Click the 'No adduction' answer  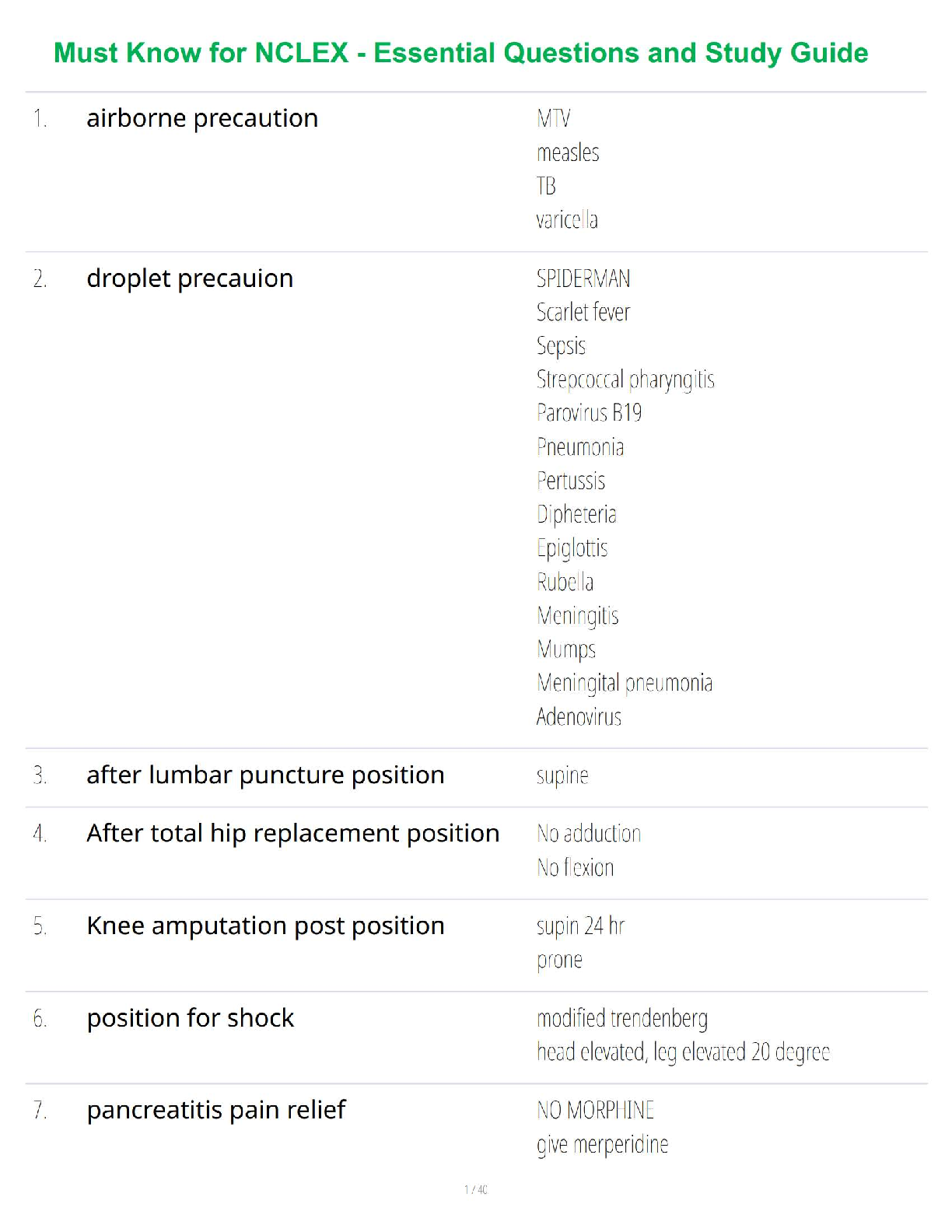pyautogui.click(x=589, y=834)
